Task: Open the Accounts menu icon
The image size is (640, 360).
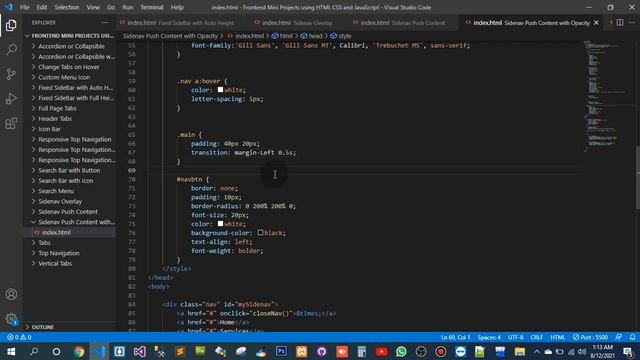Action: pyautogui.click(x=11, y=294)
